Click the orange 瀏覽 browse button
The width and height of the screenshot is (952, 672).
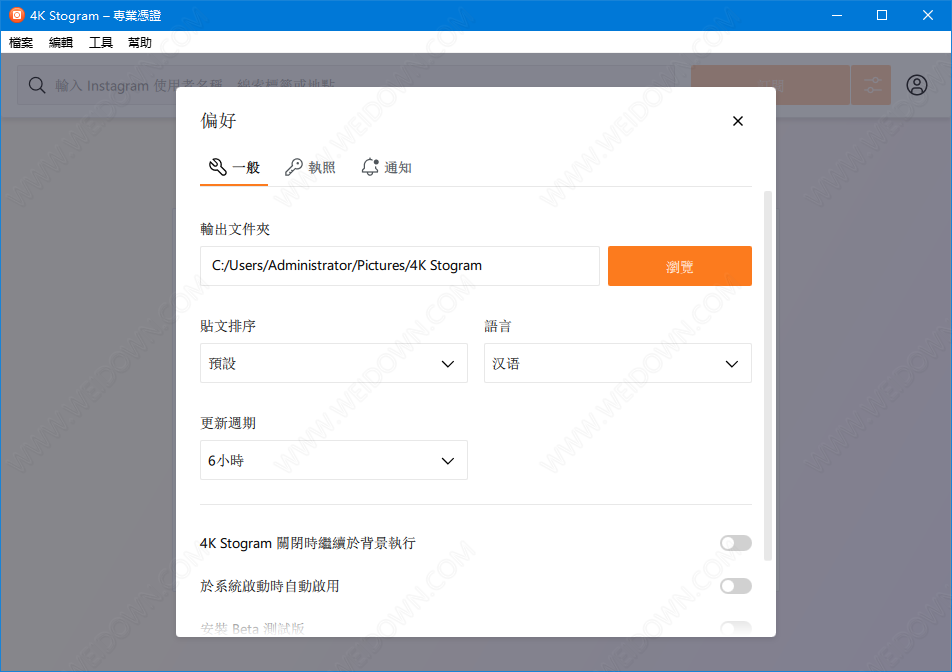[679, 267]
